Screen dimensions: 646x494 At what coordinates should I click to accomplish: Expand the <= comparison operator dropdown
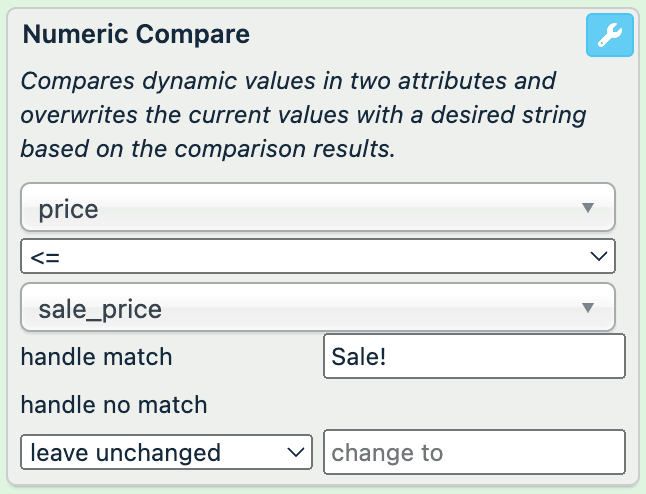[317, 257]
